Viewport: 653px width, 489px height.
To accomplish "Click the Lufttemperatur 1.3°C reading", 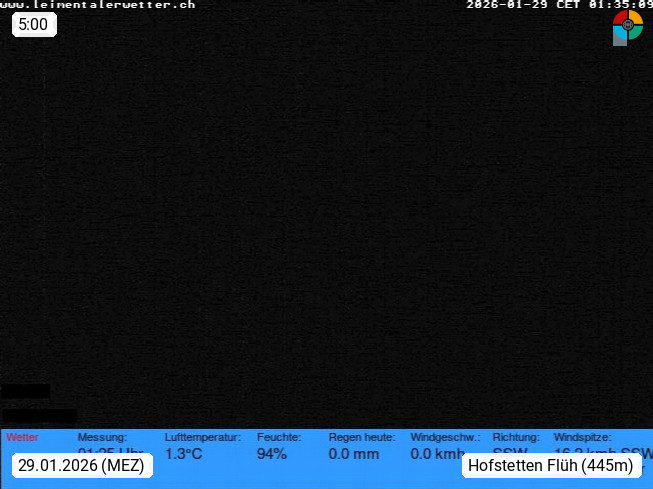I will [x=183, y=454].
